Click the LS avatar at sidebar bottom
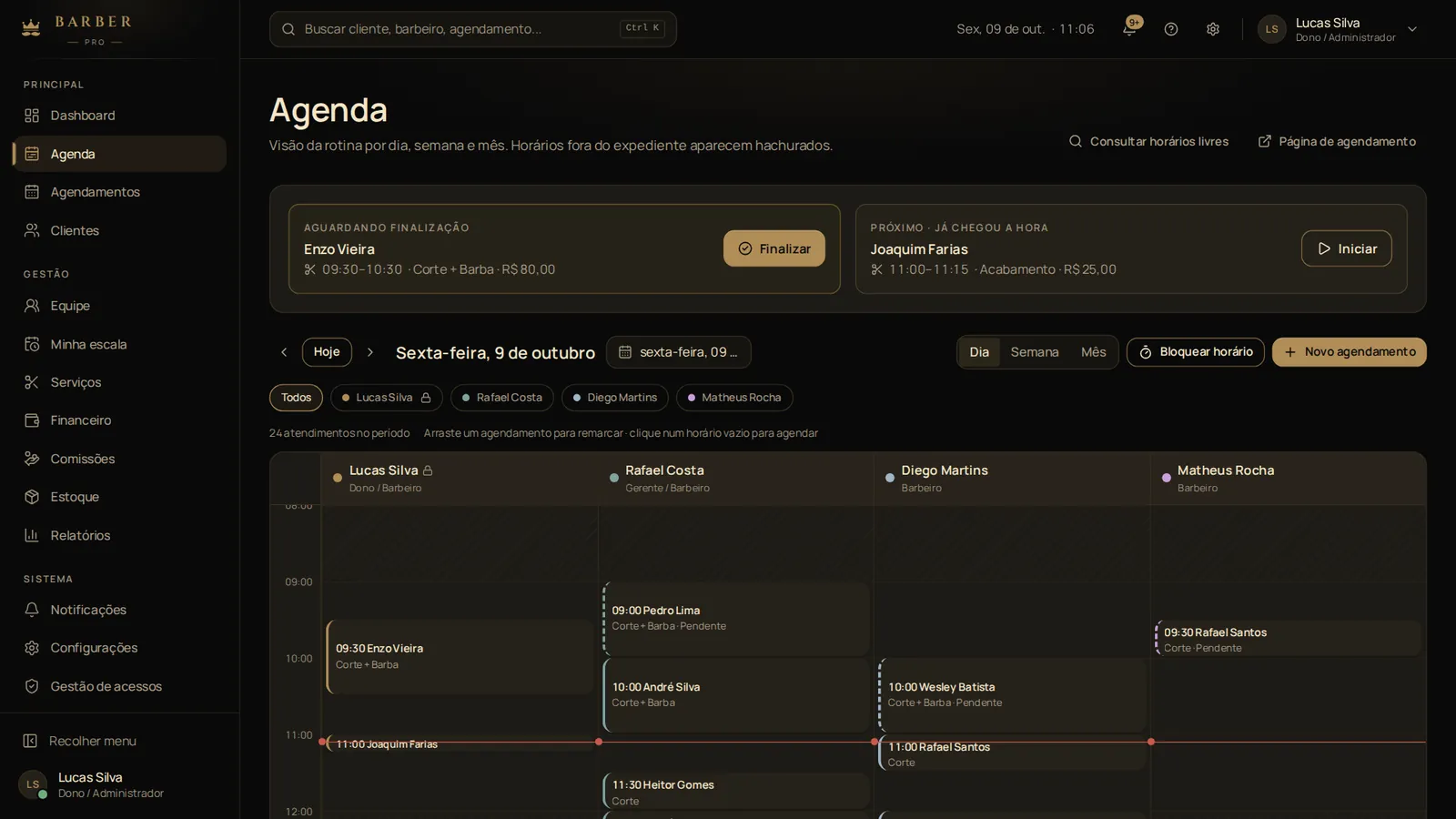 tap(33, 784)
